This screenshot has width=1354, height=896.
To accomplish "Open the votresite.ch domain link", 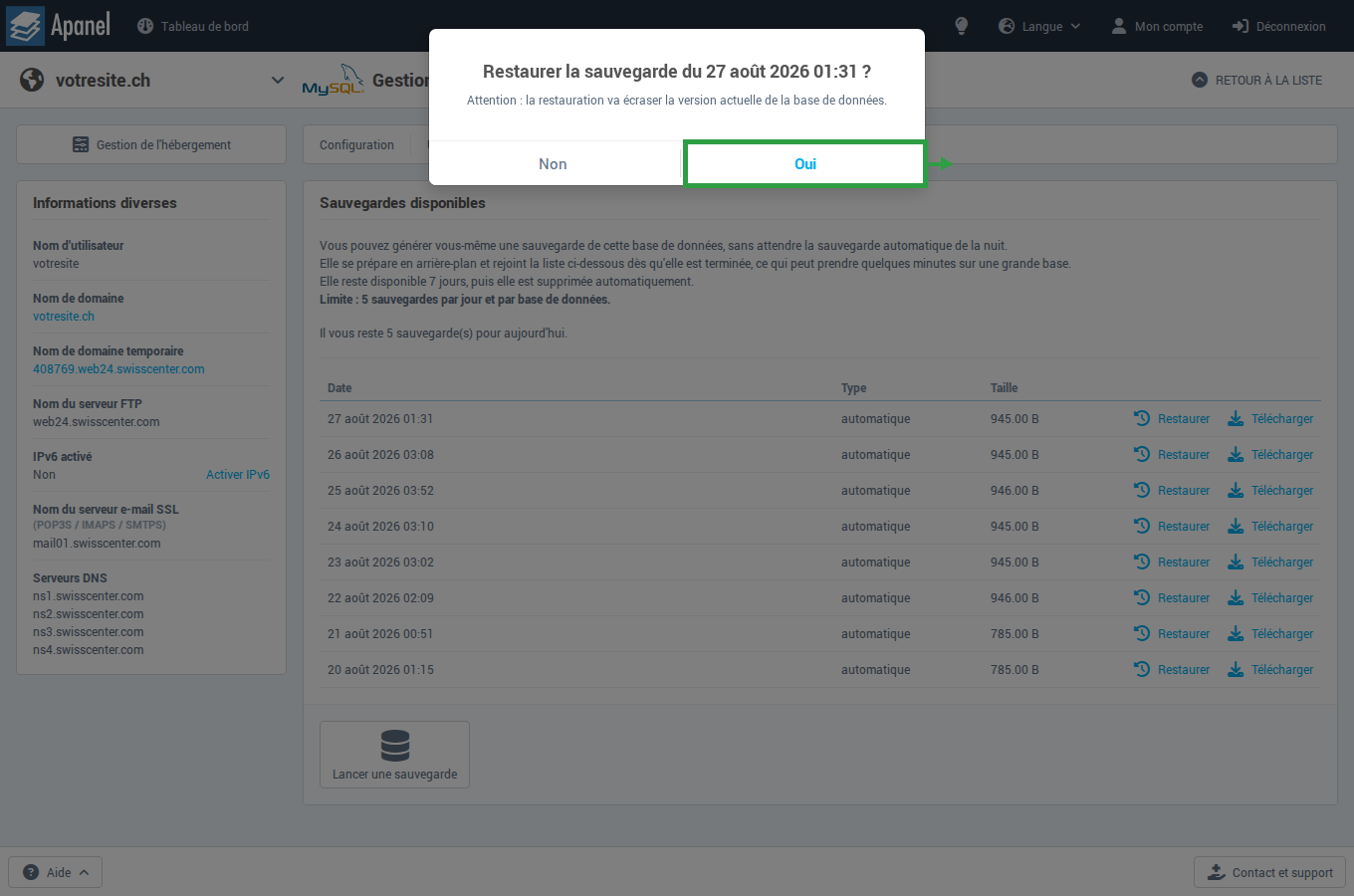I will [64, 317].
